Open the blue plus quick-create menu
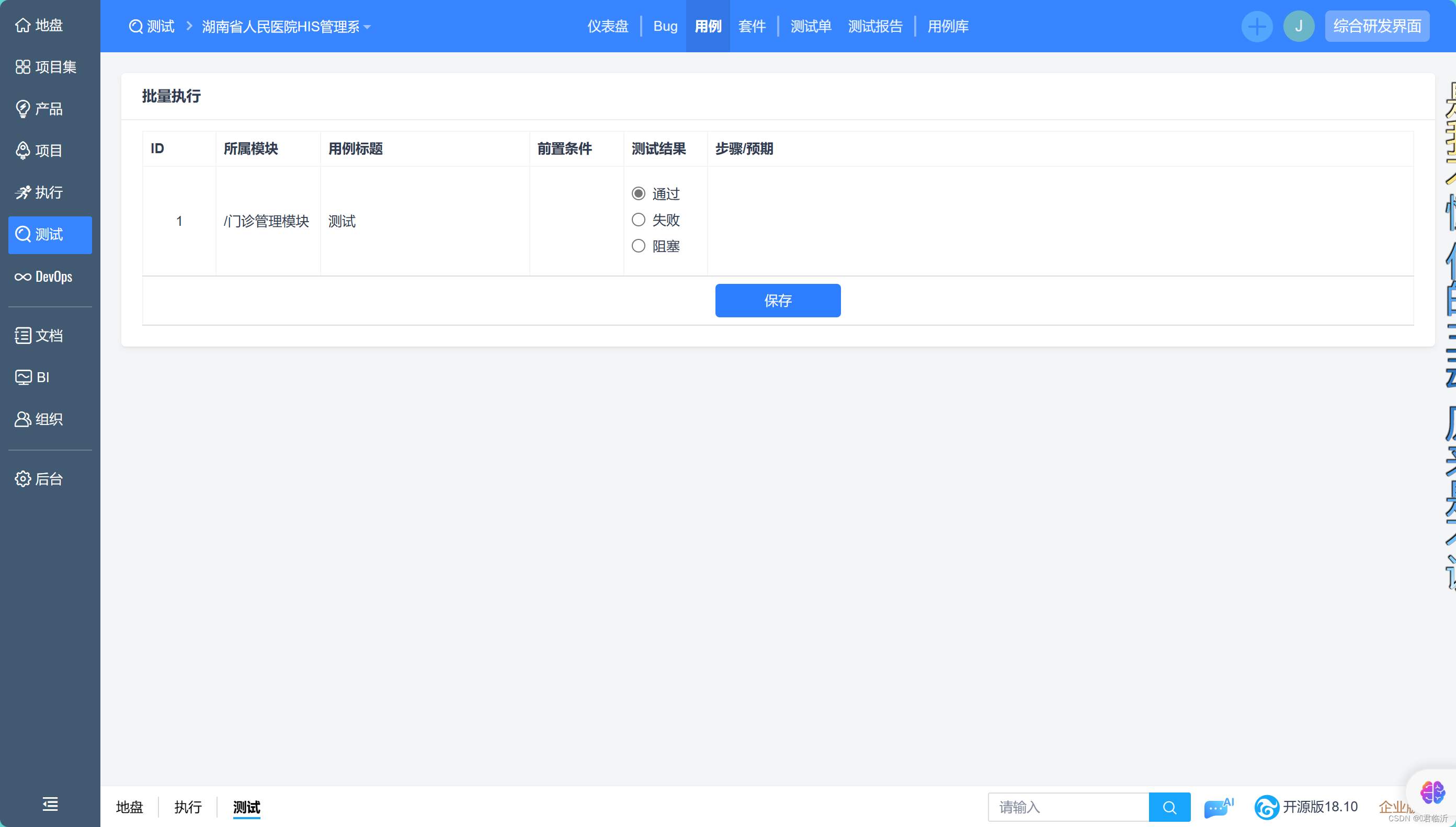This screenshot has width=1456, height=827. pos(1257,26)
